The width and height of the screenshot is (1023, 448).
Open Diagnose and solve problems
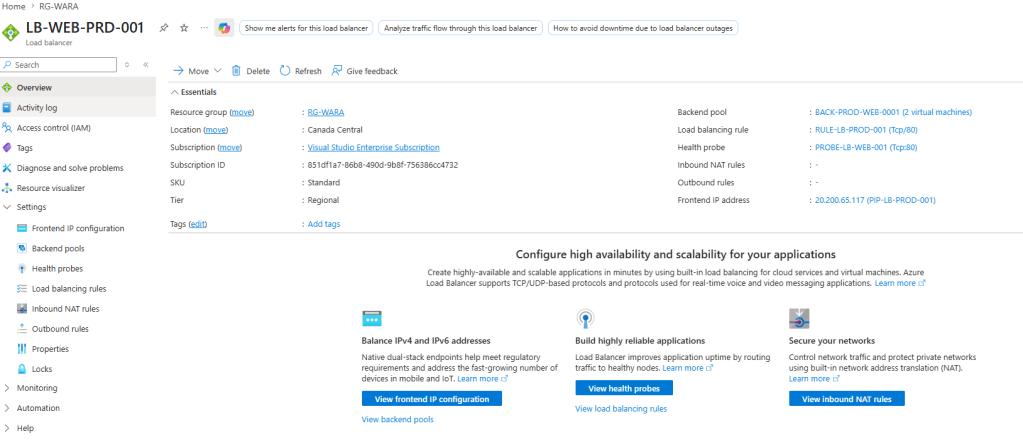pyautogui.click(x=69, y=168)
